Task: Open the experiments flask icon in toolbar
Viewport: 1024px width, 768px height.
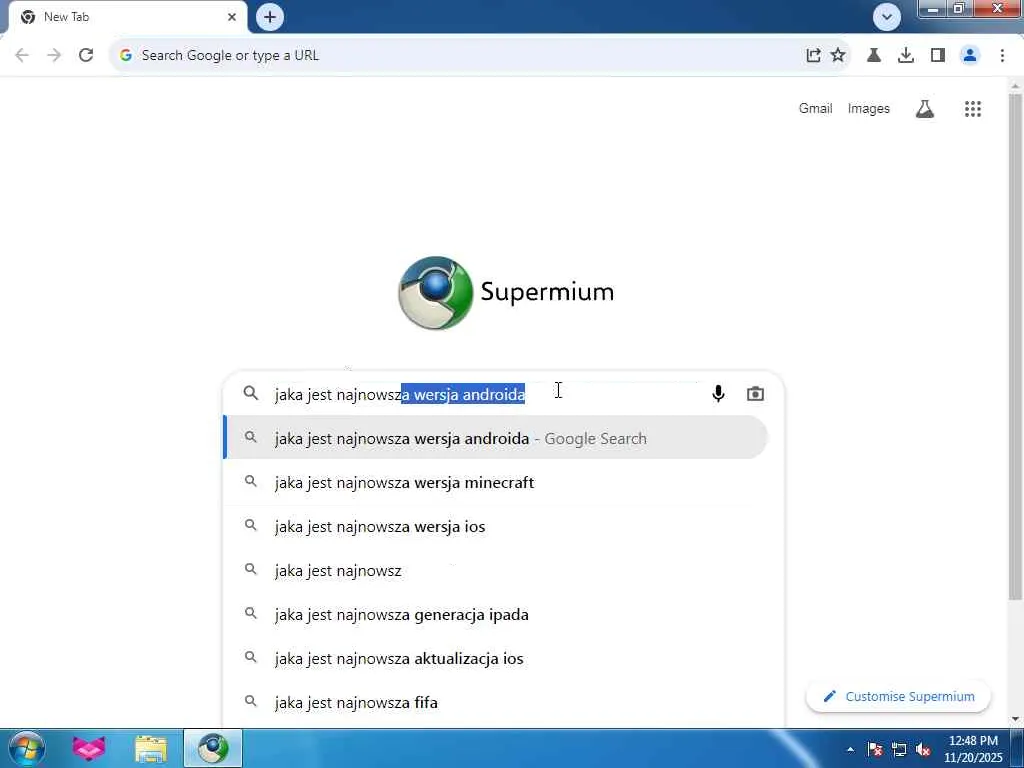Action: click(874, 56)
